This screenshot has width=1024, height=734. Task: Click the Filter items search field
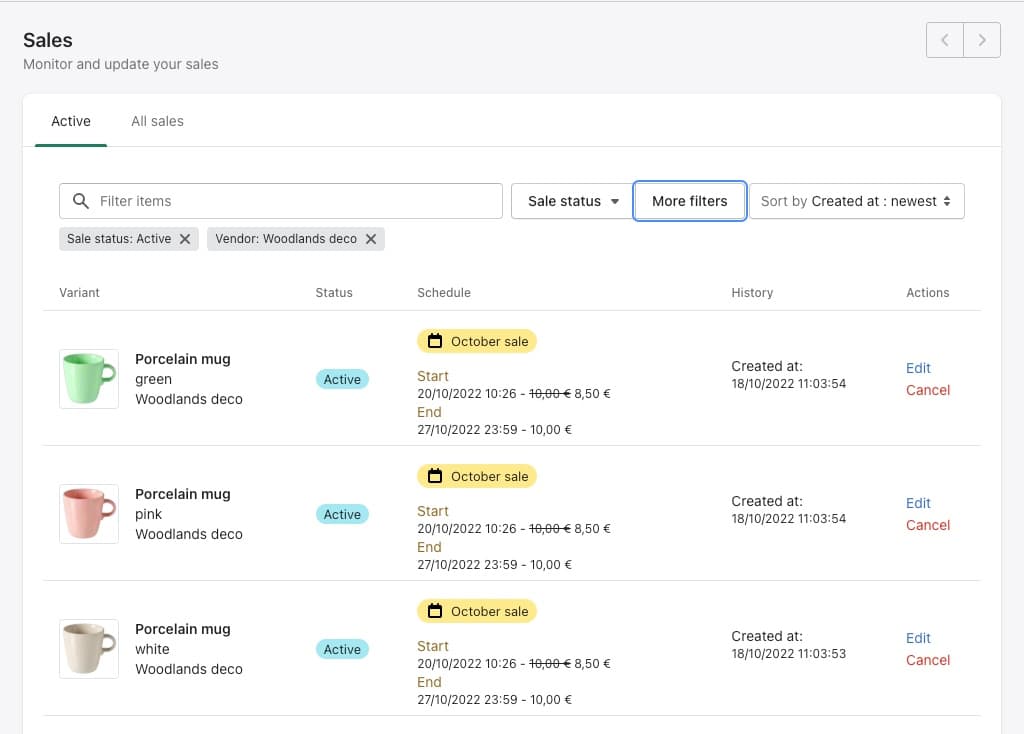[x=295, y=201]
